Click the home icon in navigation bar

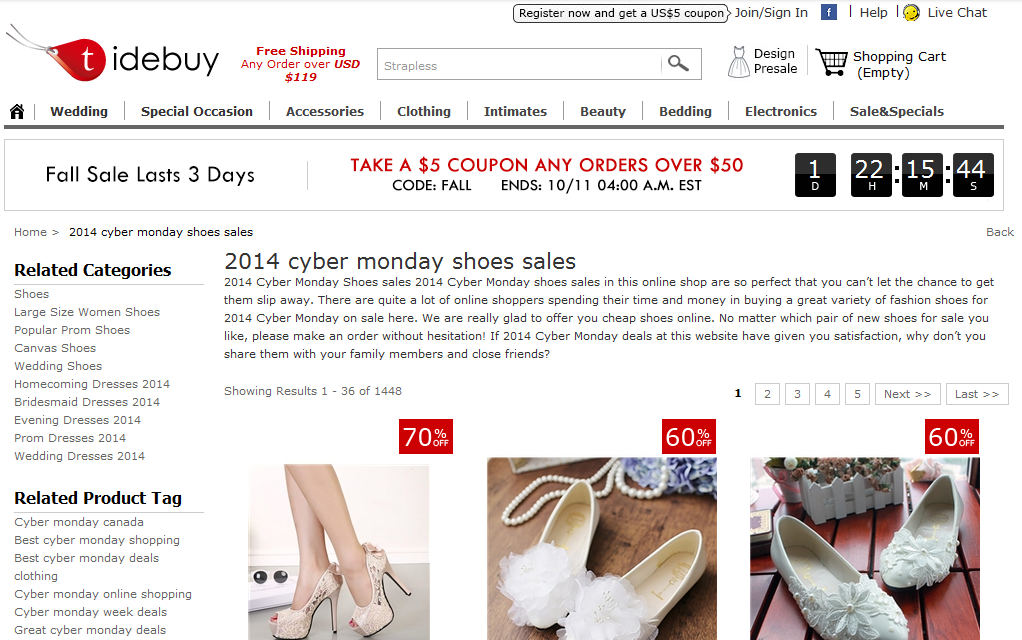pos(17,111)
